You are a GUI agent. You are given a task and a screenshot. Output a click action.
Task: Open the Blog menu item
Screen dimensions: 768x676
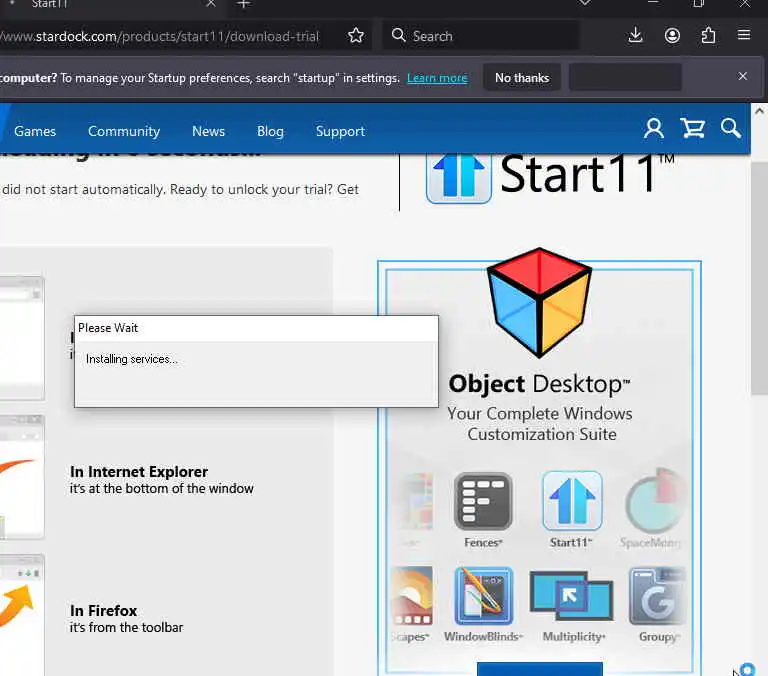point(270,131)
